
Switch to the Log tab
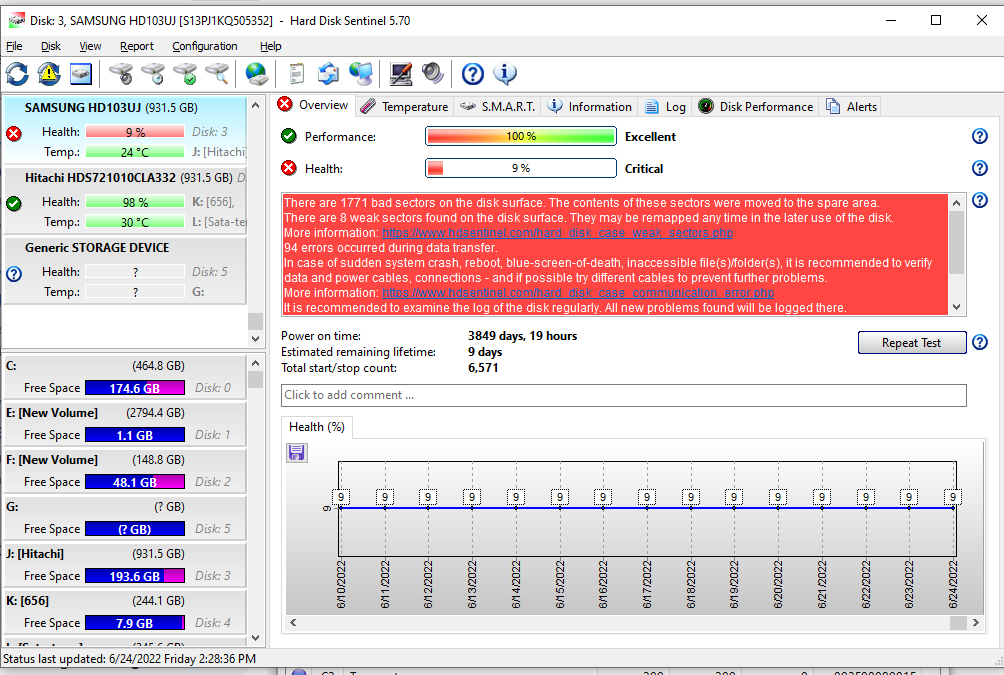coord(665,106)
